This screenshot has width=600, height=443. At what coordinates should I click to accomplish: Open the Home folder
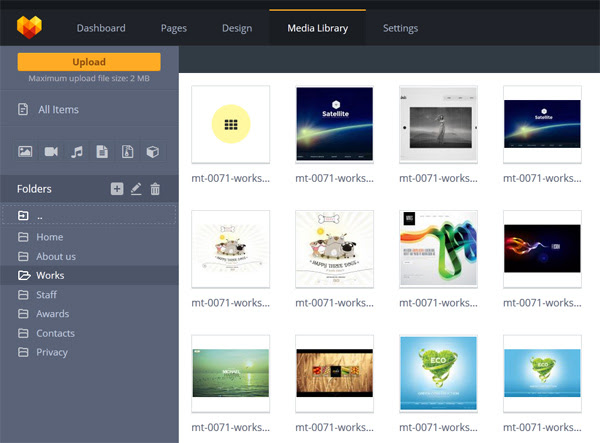pos(49,237)
